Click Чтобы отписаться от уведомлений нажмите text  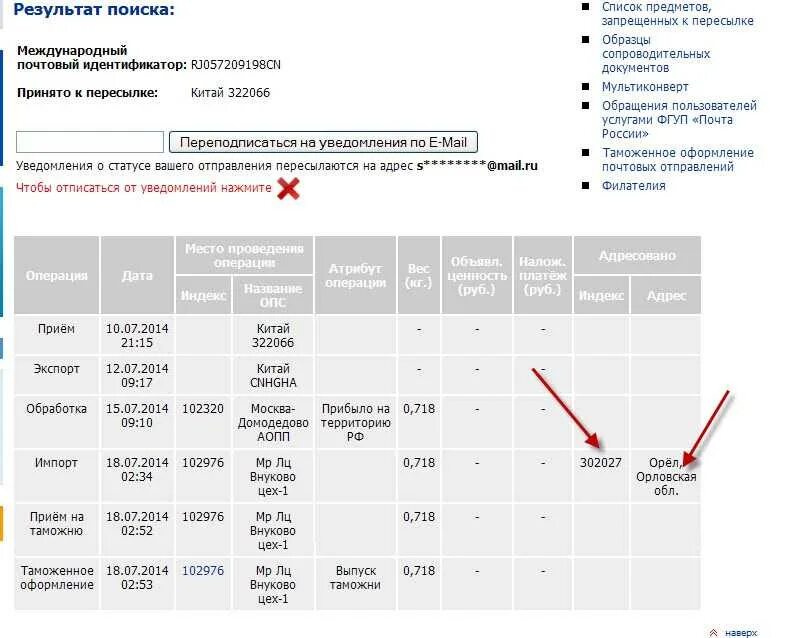[144, 187]
